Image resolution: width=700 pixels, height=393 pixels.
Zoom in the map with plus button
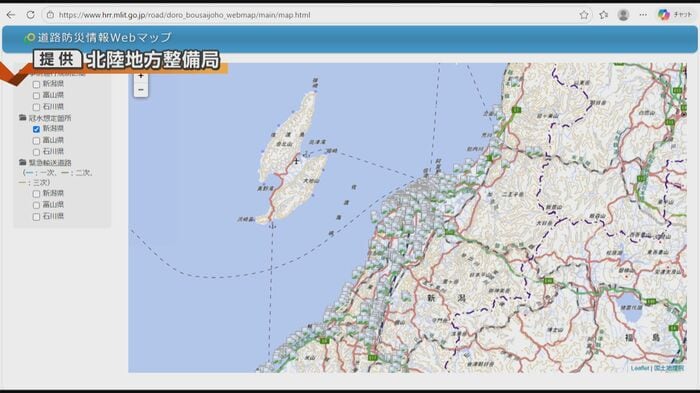tap(141, 76)
